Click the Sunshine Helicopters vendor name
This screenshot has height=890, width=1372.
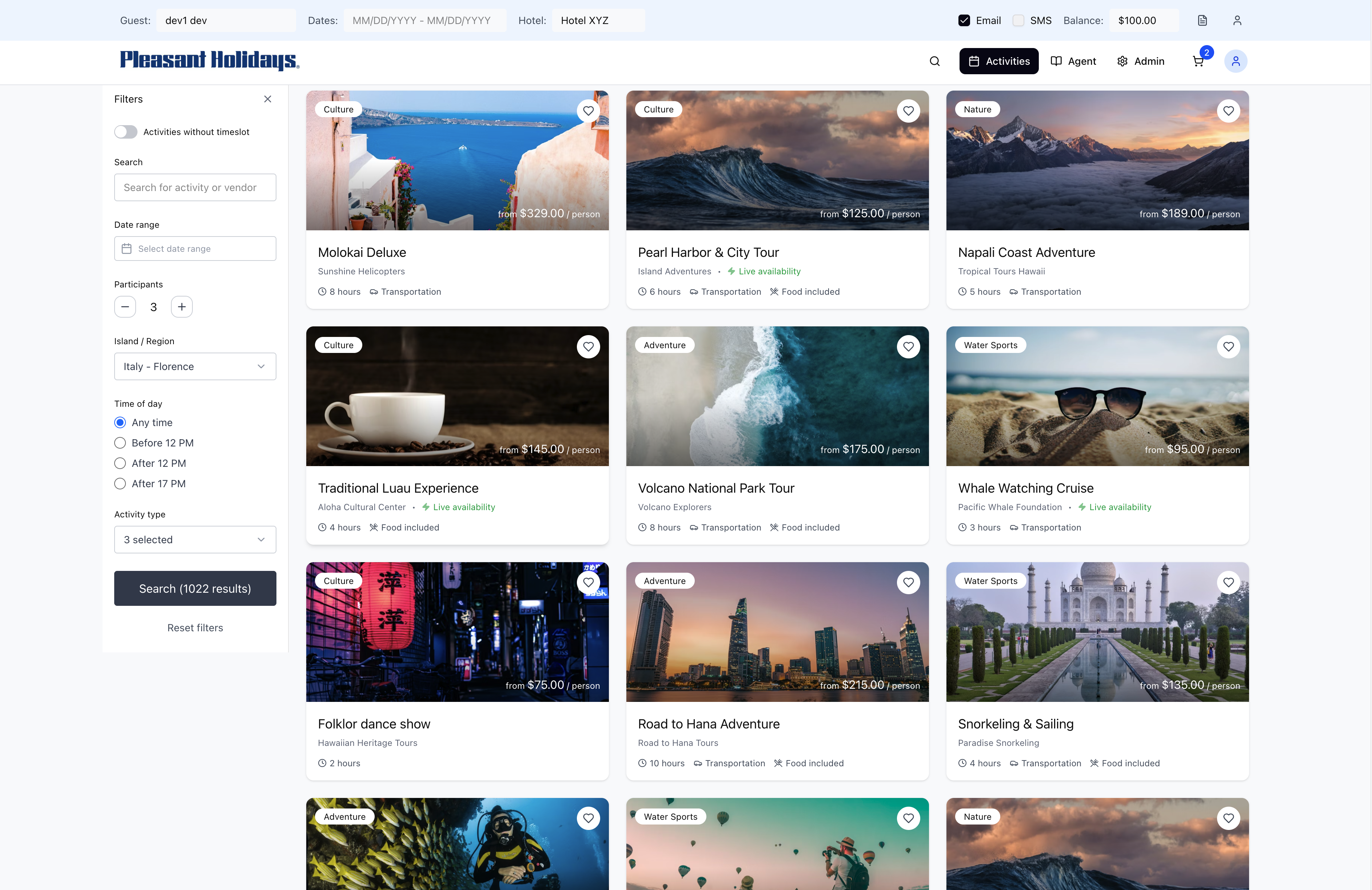(362, 271)
